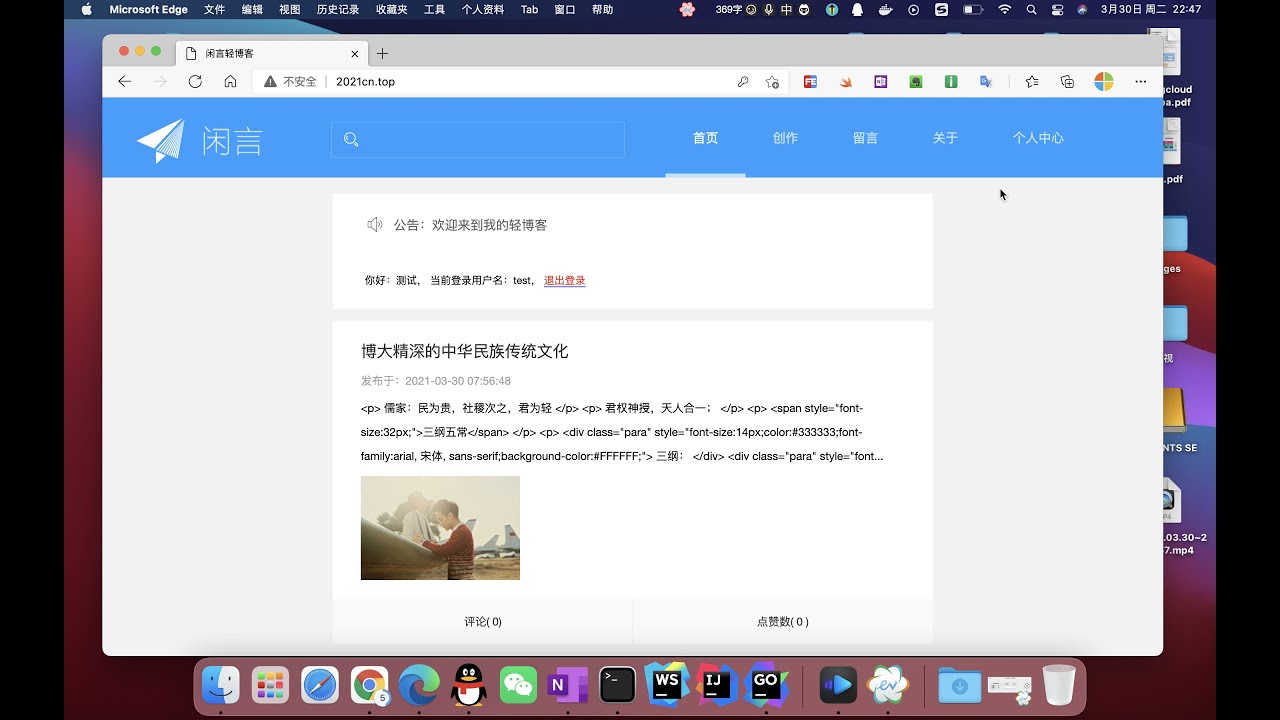Click the 评论(0) comments button
This screenshot has width=1280, height=720.
[x=483, y=622]
